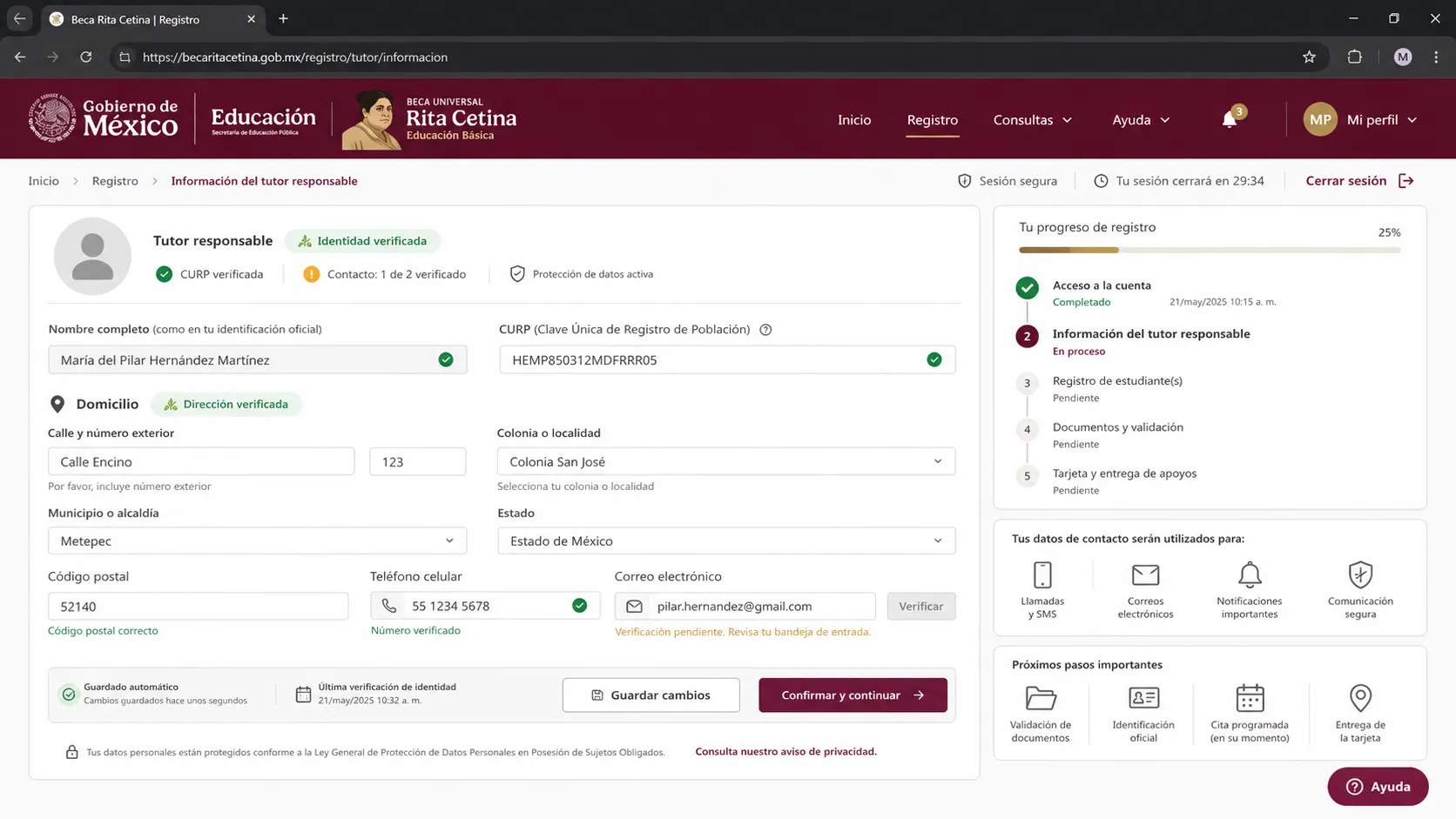The image size is (1456, 819).
Task: Reload the browser page
Action: point(86,57)
